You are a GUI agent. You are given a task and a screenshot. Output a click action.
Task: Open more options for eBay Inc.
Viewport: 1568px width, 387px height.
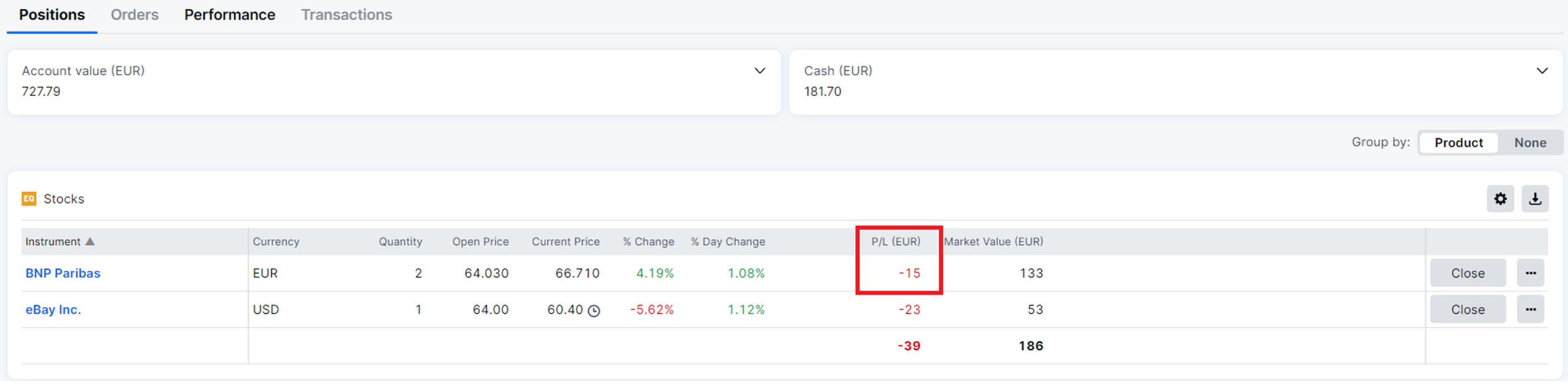tap(1530, 310)
